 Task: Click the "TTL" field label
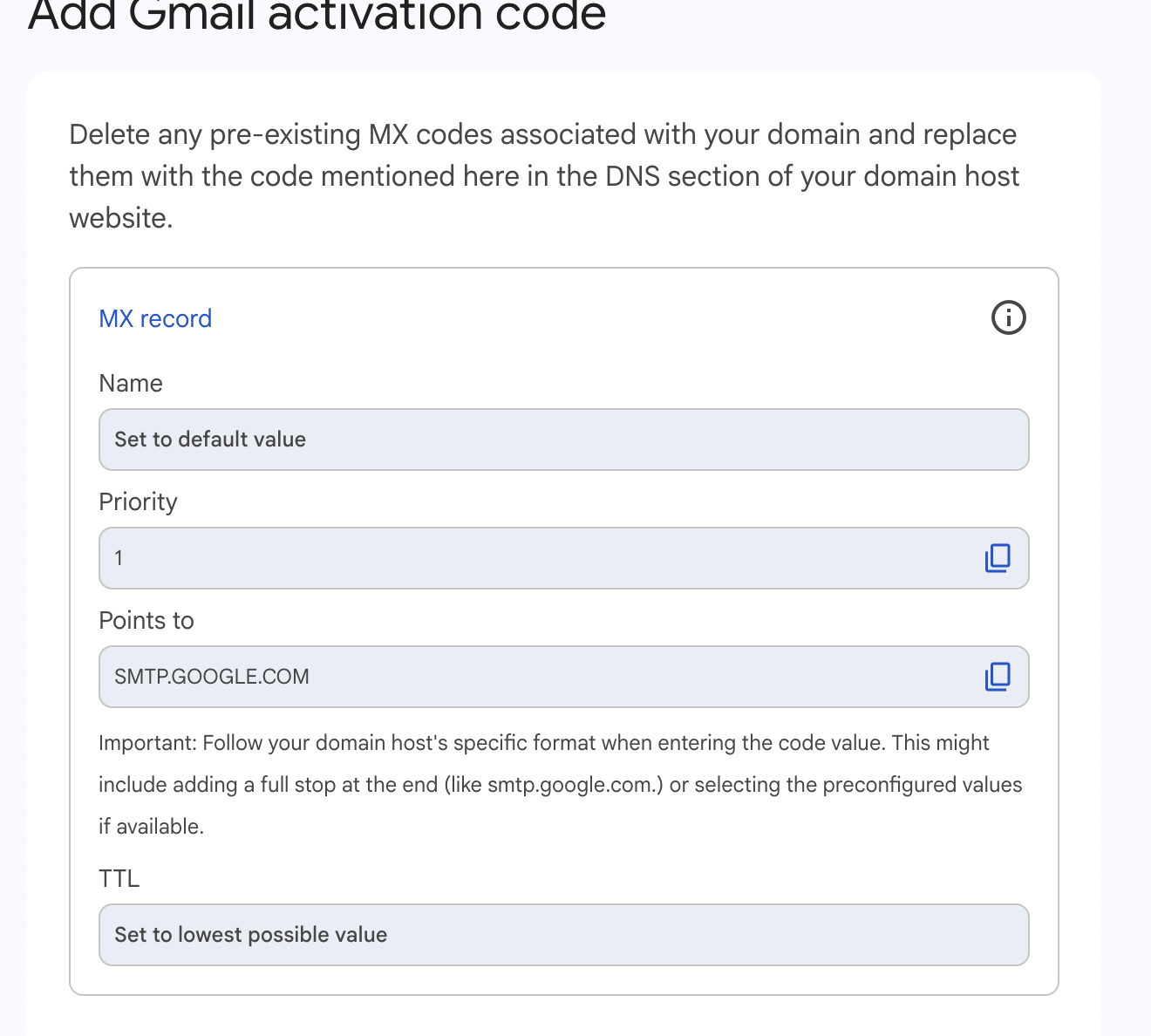(119, 878)
